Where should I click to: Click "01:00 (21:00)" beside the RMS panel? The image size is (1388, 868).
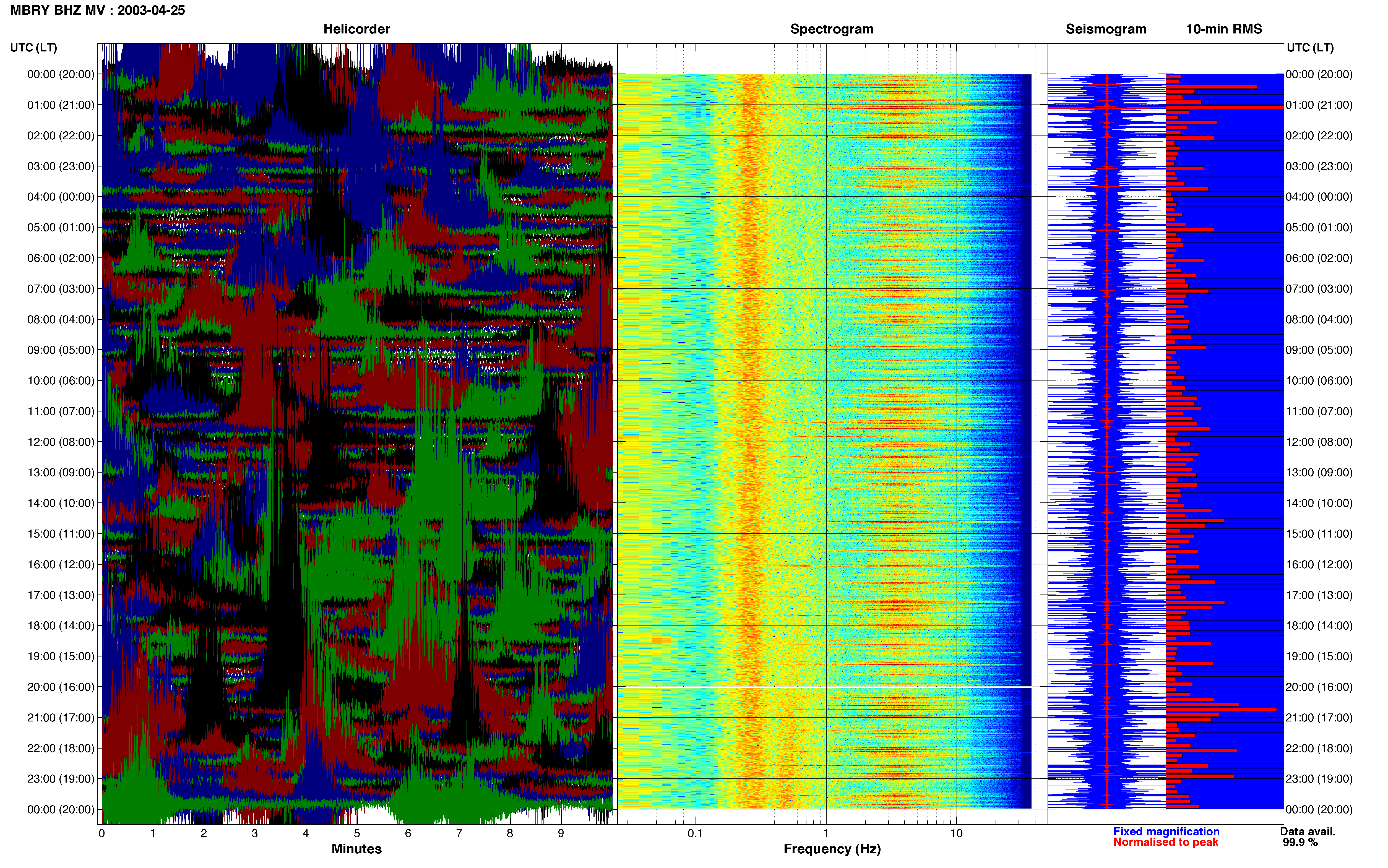tap(1319, 105)
